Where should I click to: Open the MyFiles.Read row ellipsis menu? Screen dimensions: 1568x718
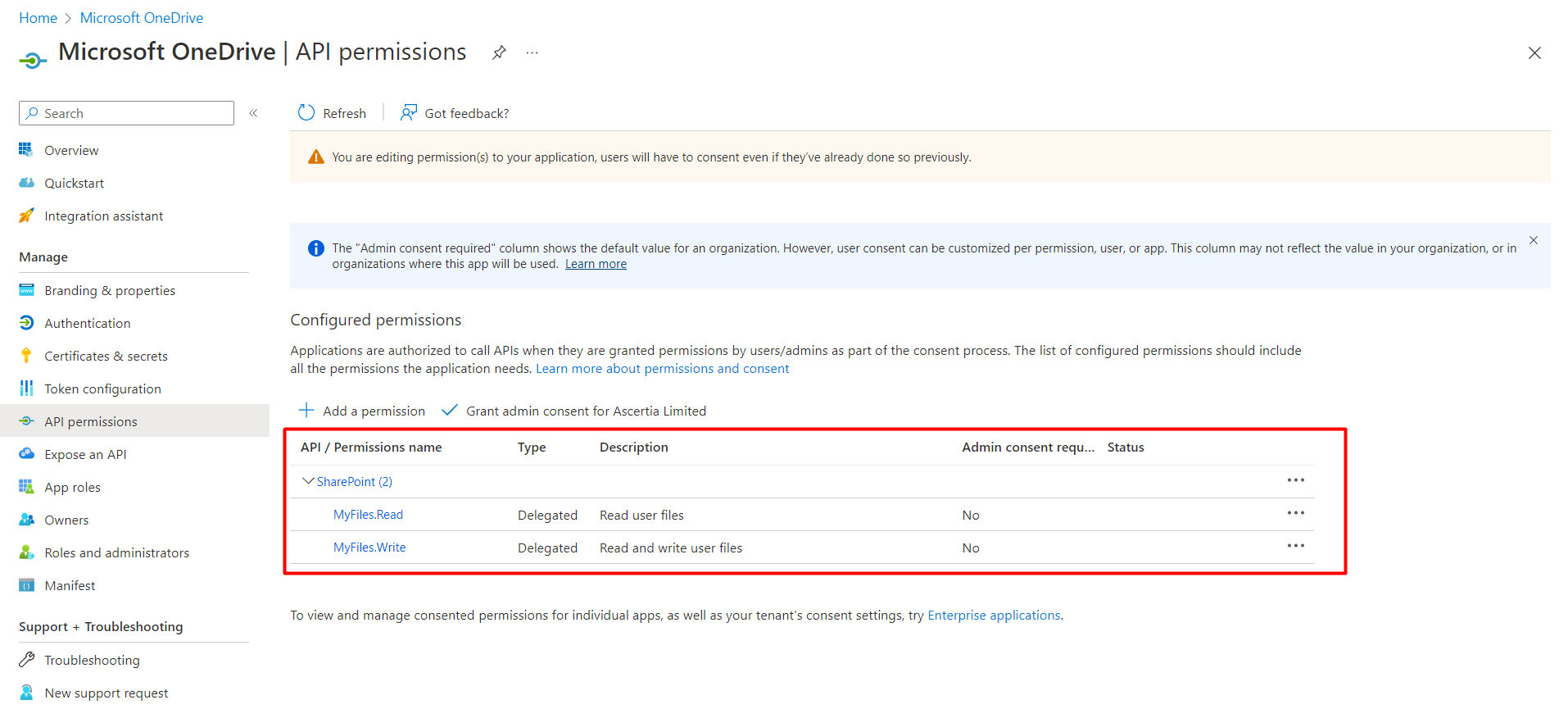(x=1295, y=513)
